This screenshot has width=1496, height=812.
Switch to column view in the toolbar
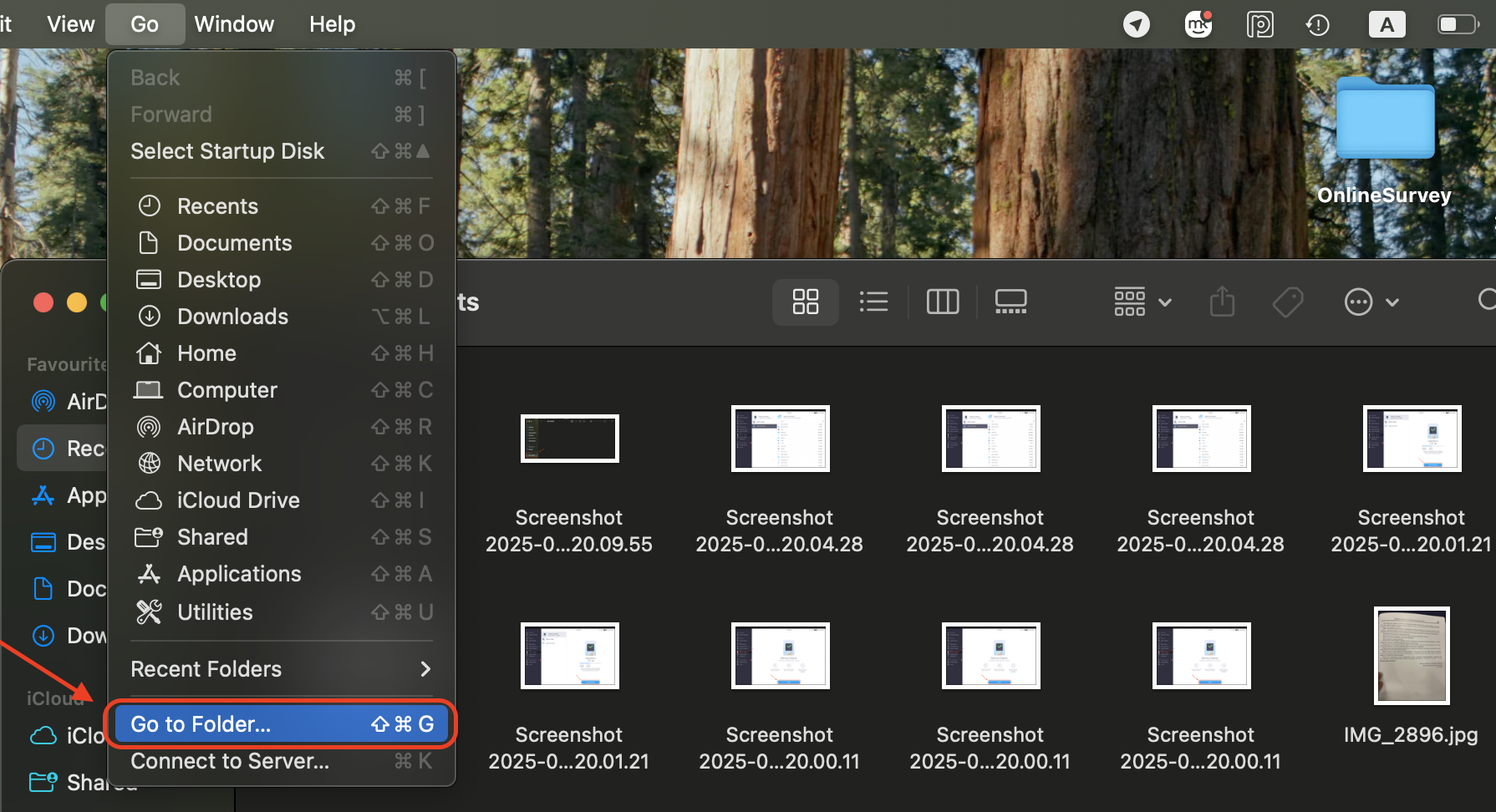click(x=943, y=302)
